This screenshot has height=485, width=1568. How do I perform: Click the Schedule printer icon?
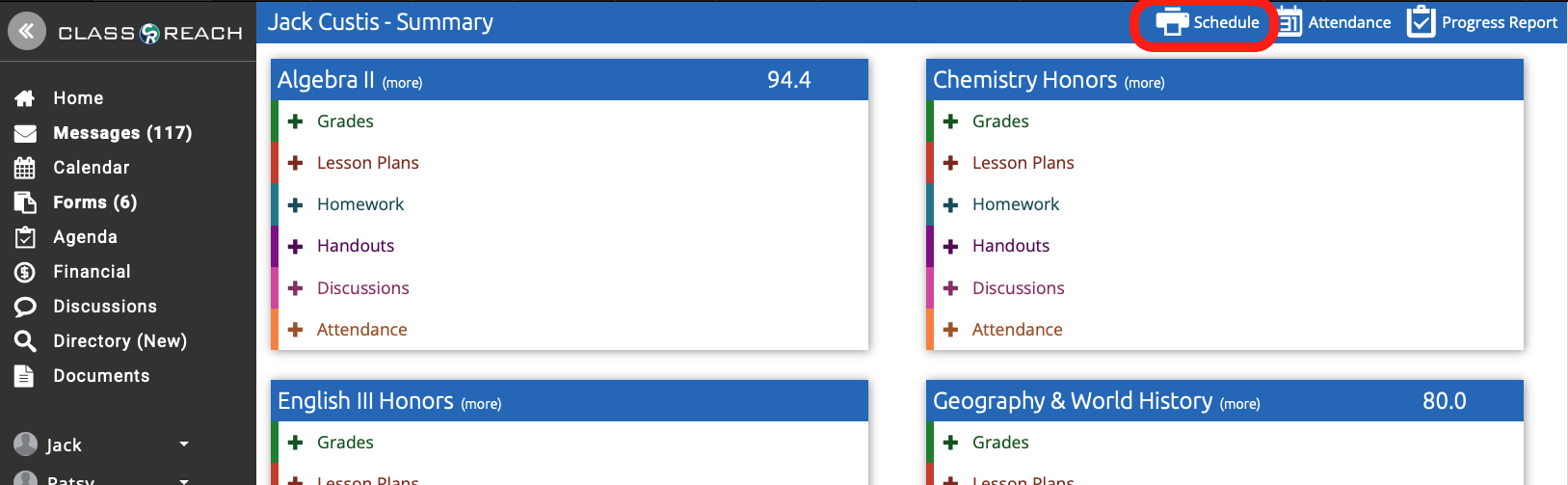click(1172, 22)
